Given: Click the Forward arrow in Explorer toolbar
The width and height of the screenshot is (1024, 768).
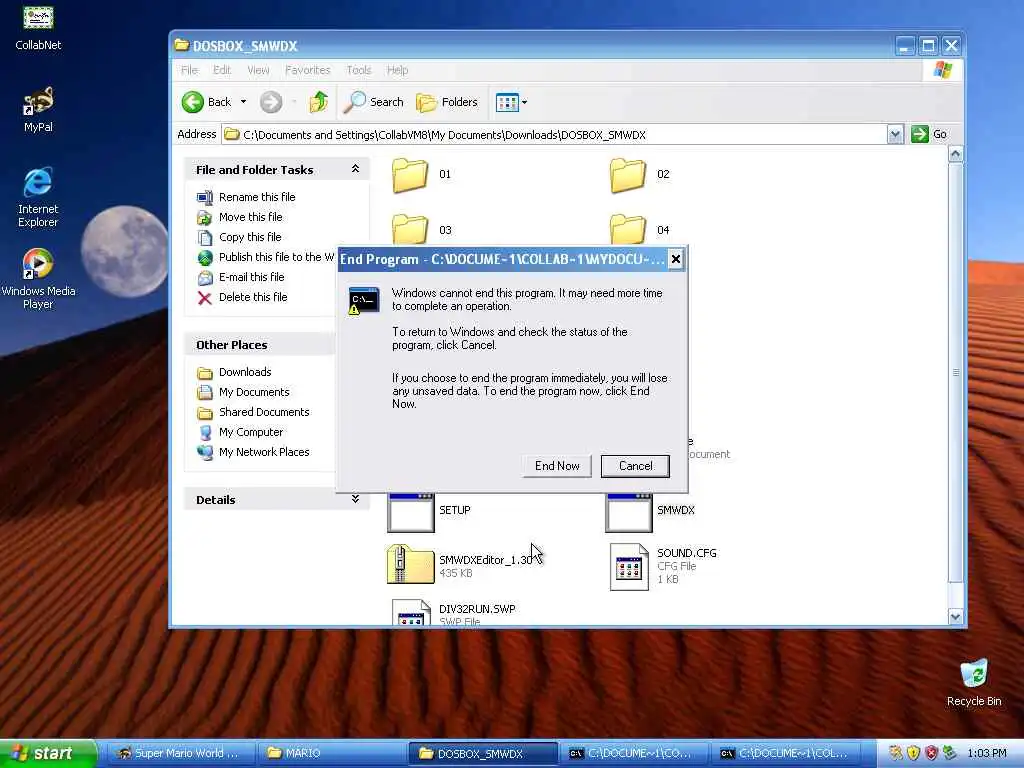Looking at the screenshot, I should [271, 102].
